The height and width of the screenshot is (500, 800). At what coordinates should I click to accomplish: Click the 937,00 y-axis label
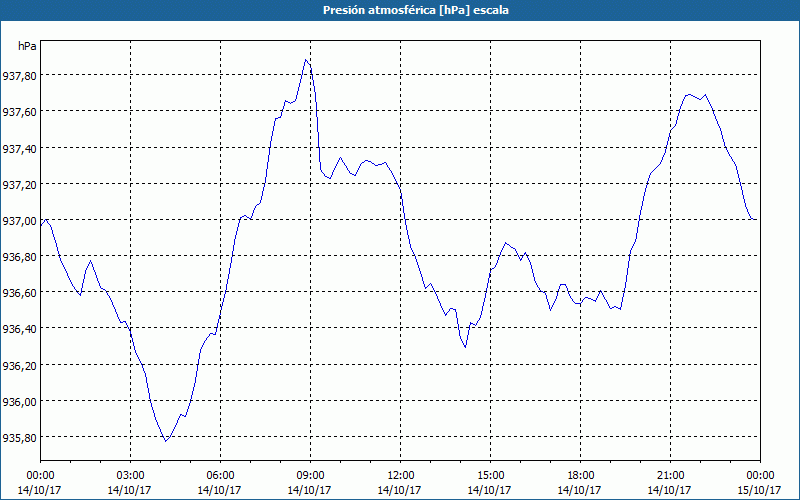pos(20,221)
